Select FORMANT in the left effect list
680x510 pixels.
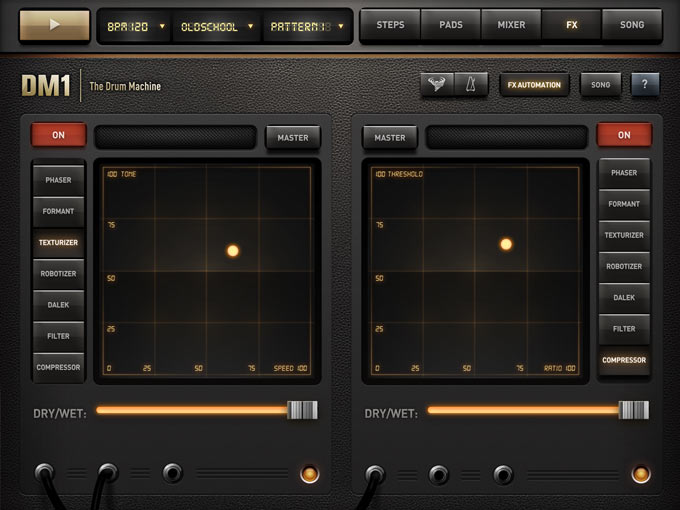pos(59,211)
